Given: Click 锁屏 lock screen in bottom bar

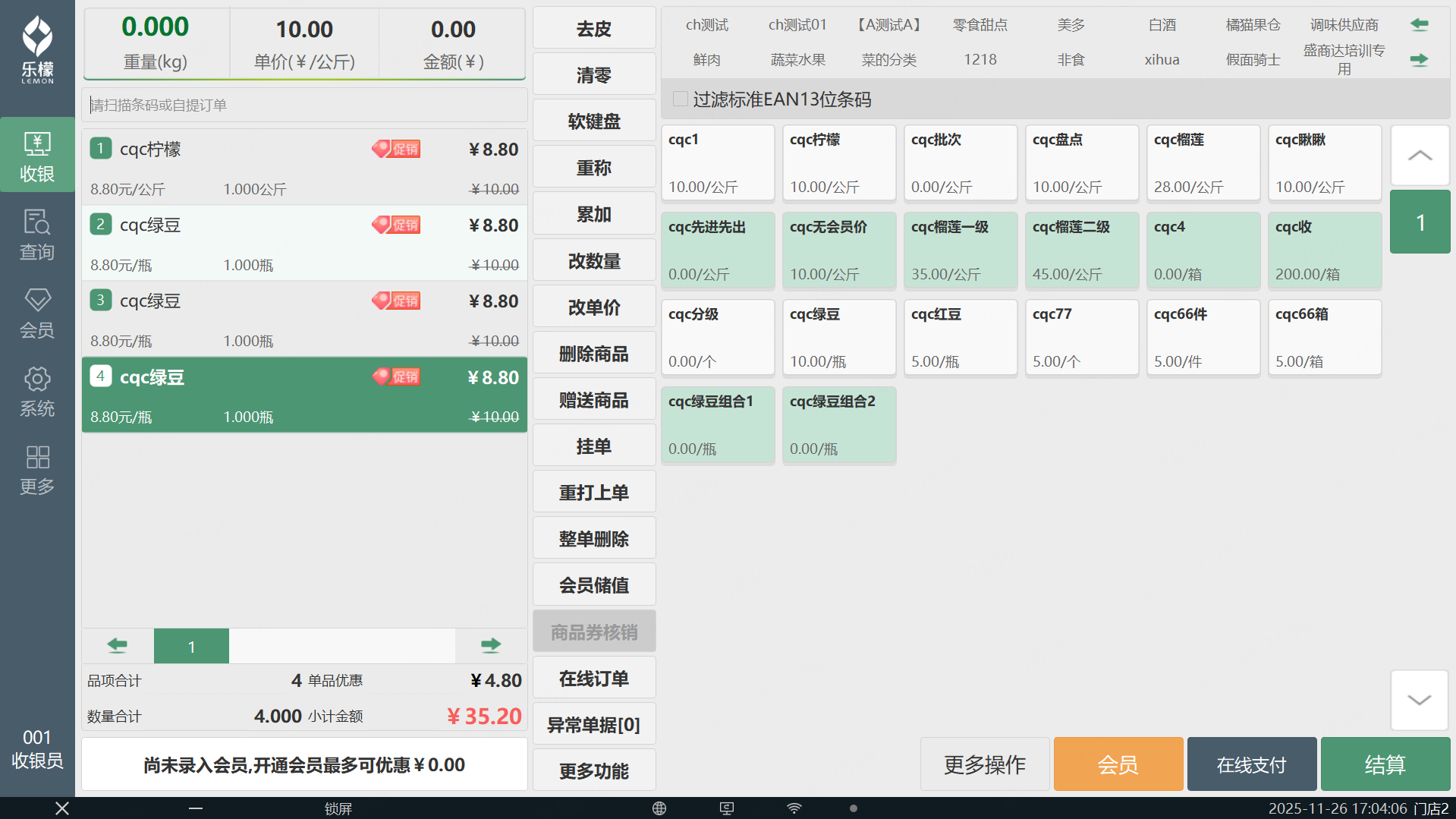Looking at the screenshot, I should 338,808.
